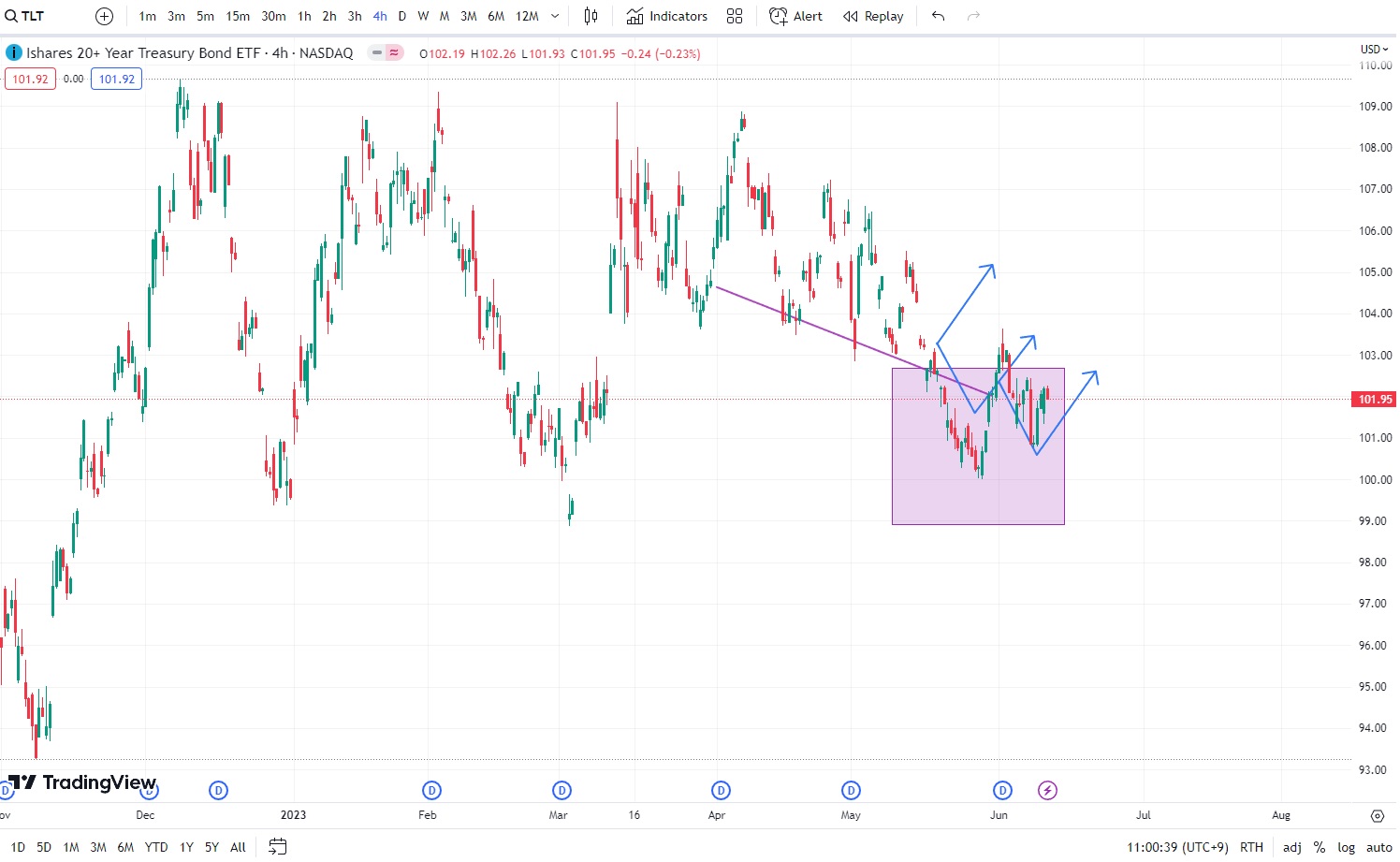Redo the last chart action
Viewport: 1400px width, 862px height.
[x=973, y=16]
